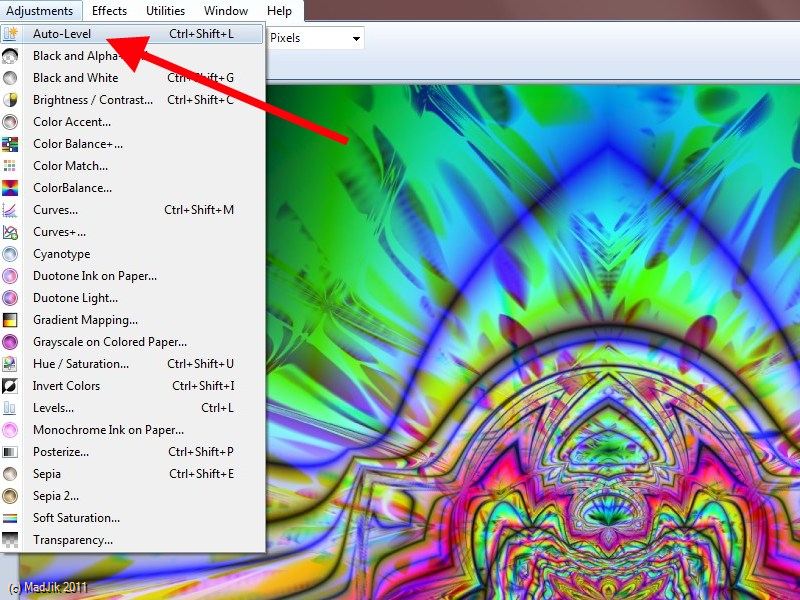Open Gradient Mapping dialog

click(132, 320)
